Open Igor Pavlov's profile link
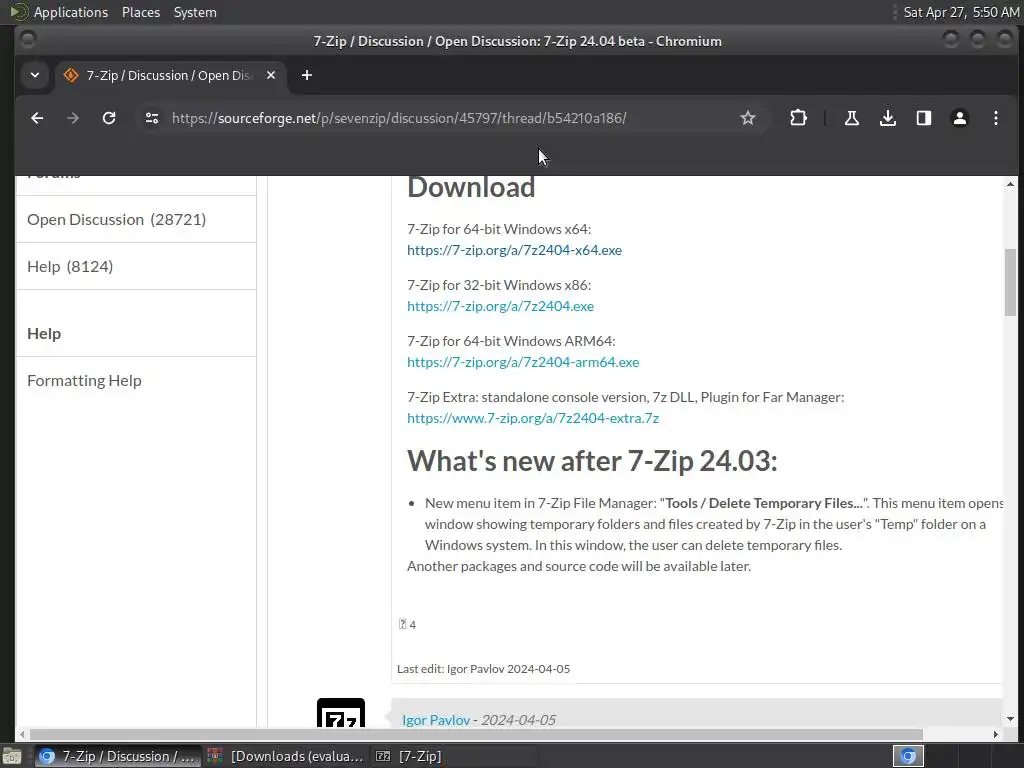The height and width of the screenshot is (768, 1024). 436,720
